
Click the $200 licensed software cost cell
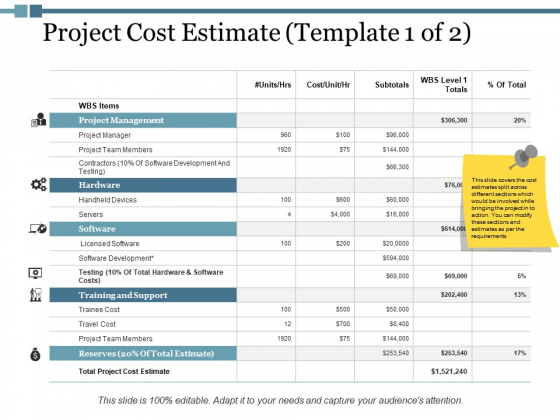(x=343, y=244)
